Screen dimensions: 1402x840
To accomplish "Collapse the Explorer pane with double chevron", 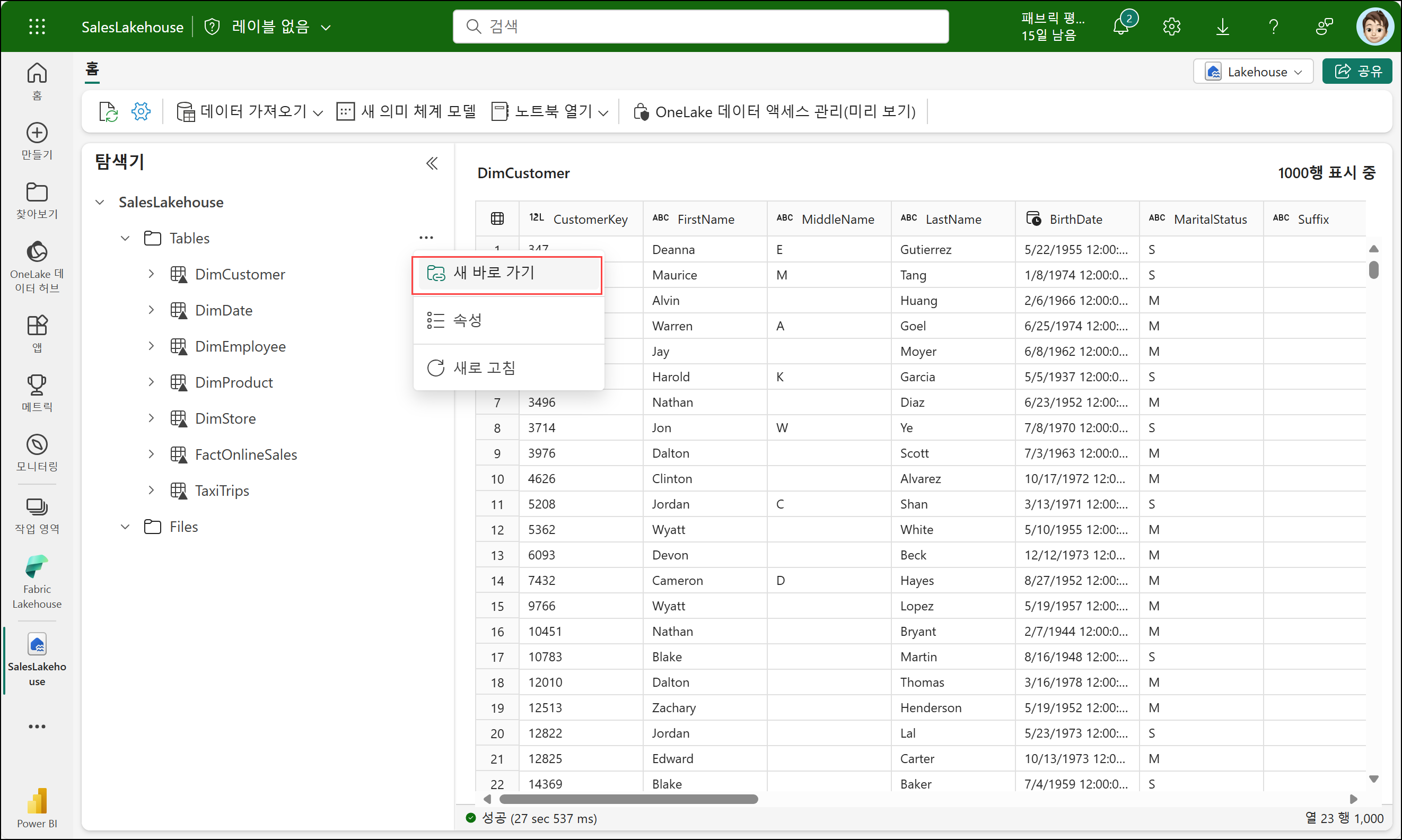I will [x=432, y=163].
